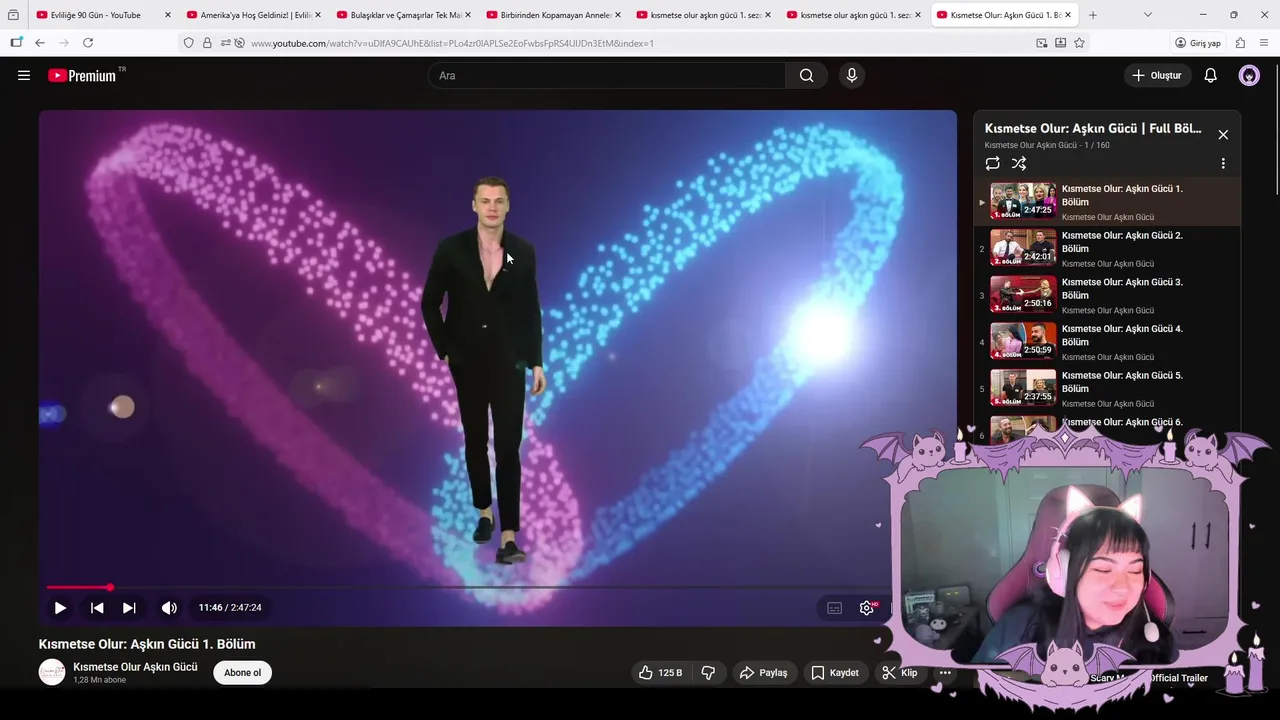Go to YouTube Premium home logo
Image resolution: width=1280 pixels, height=720 pixels.
(x=82, y=75)
